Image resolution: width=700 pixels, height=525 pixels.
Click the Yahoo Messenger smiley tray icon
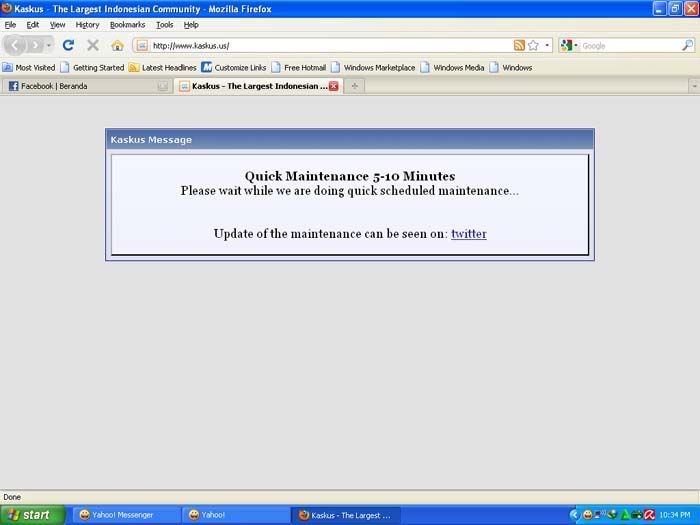click(x=587, y=515)
